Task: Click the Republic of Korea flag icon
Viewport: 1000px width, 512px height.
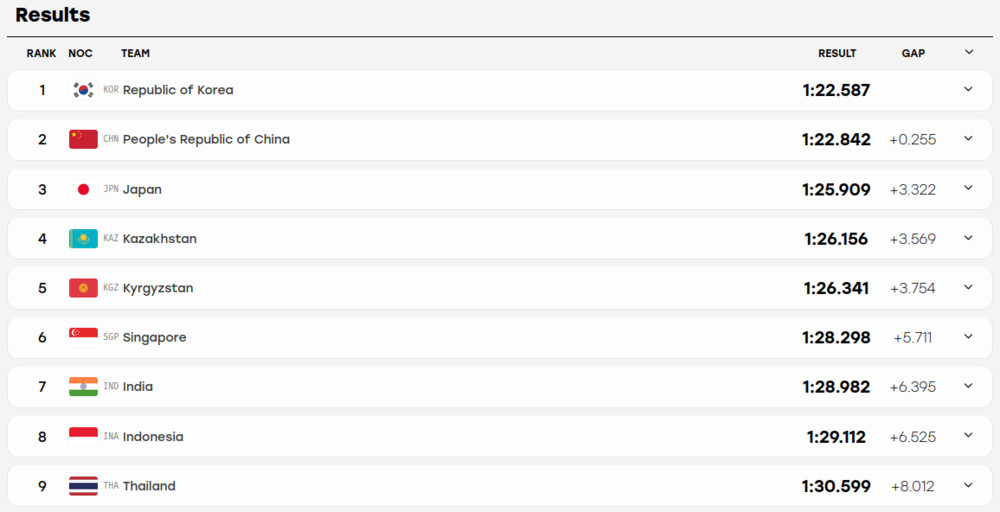Action: point(83,90)
